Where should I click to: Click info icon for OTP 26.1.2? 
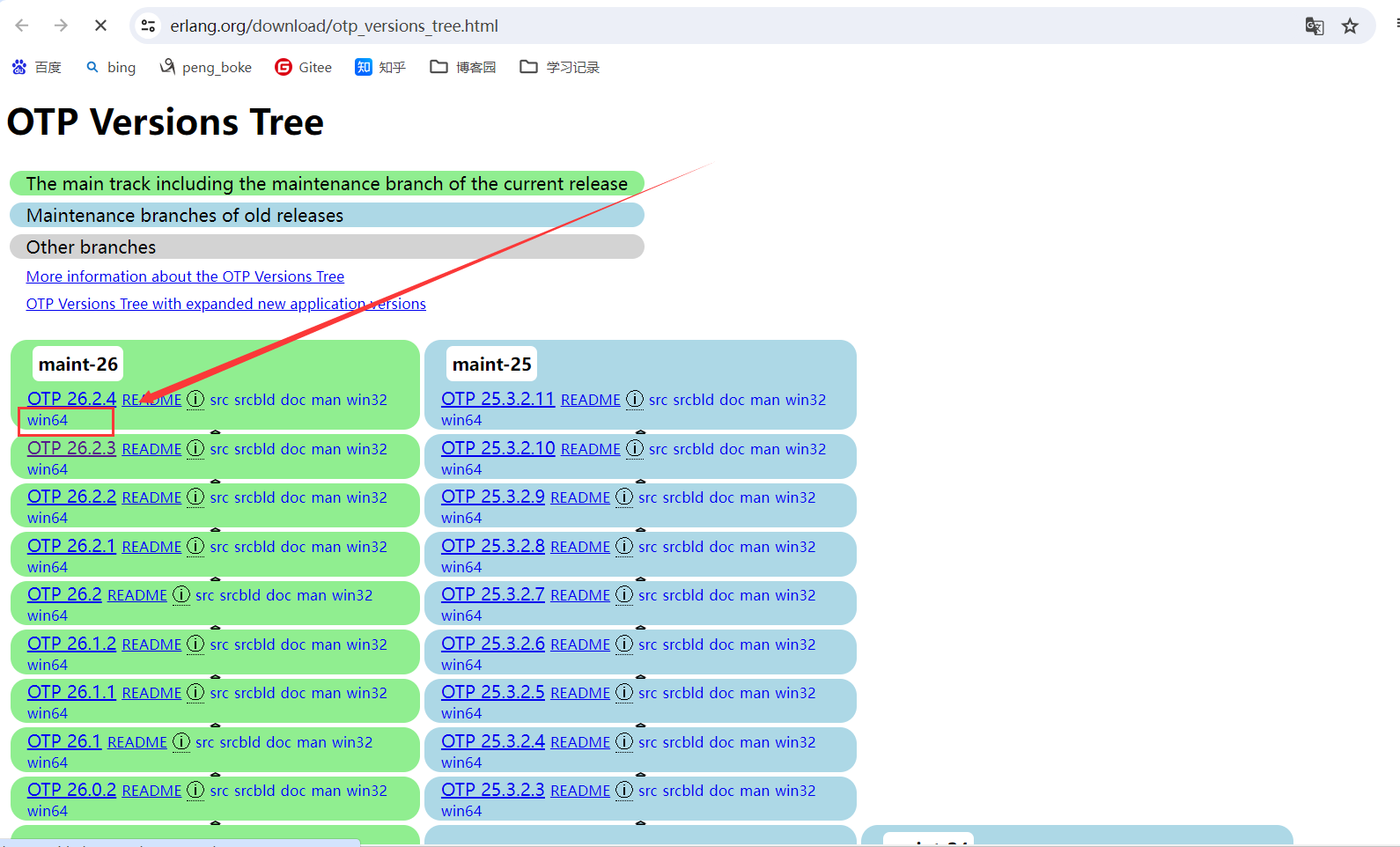195,644
